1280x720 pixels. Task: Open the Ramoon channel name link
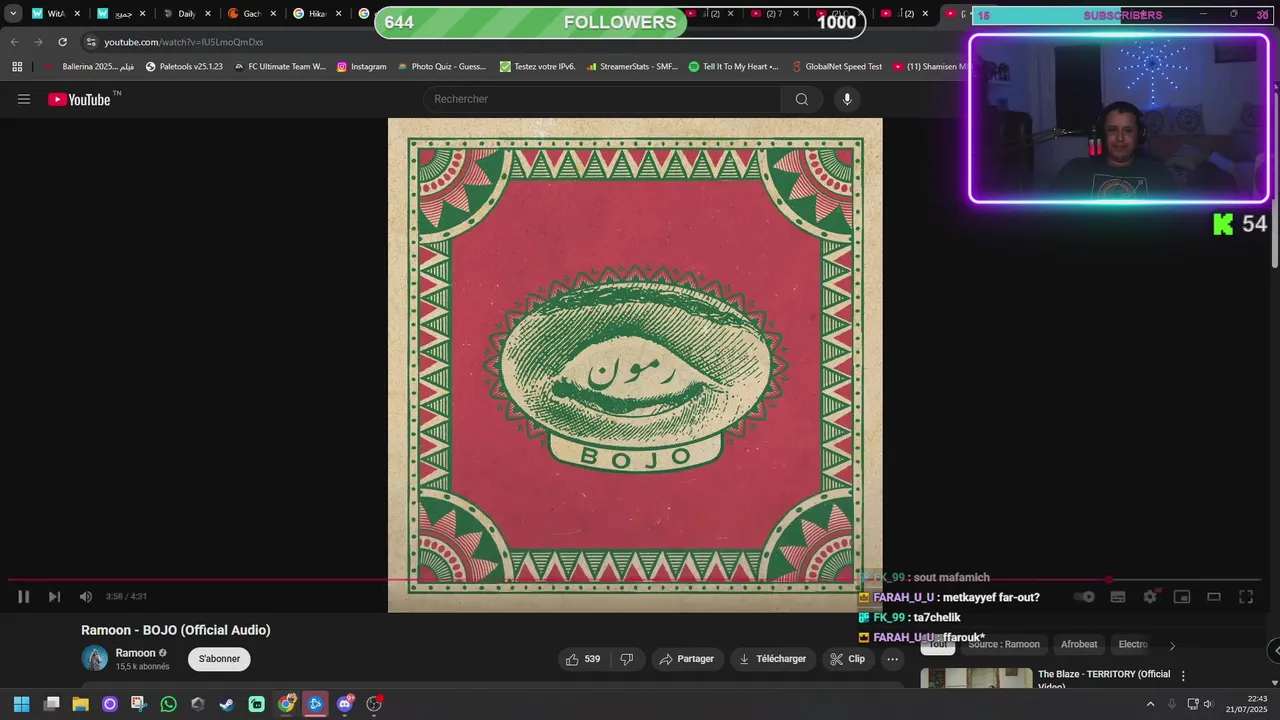(x=135, y=653)
